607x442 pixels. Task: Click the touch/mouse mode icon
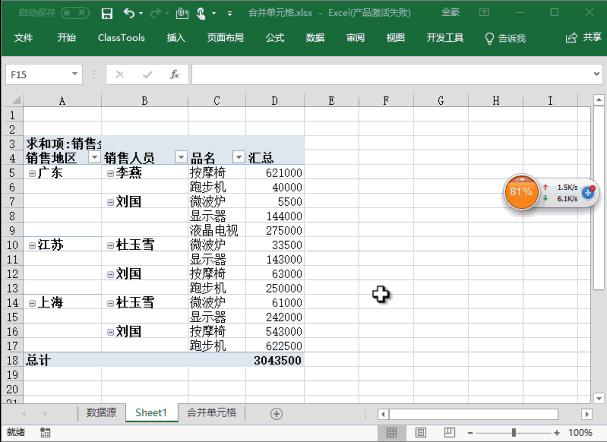point(201,14)
